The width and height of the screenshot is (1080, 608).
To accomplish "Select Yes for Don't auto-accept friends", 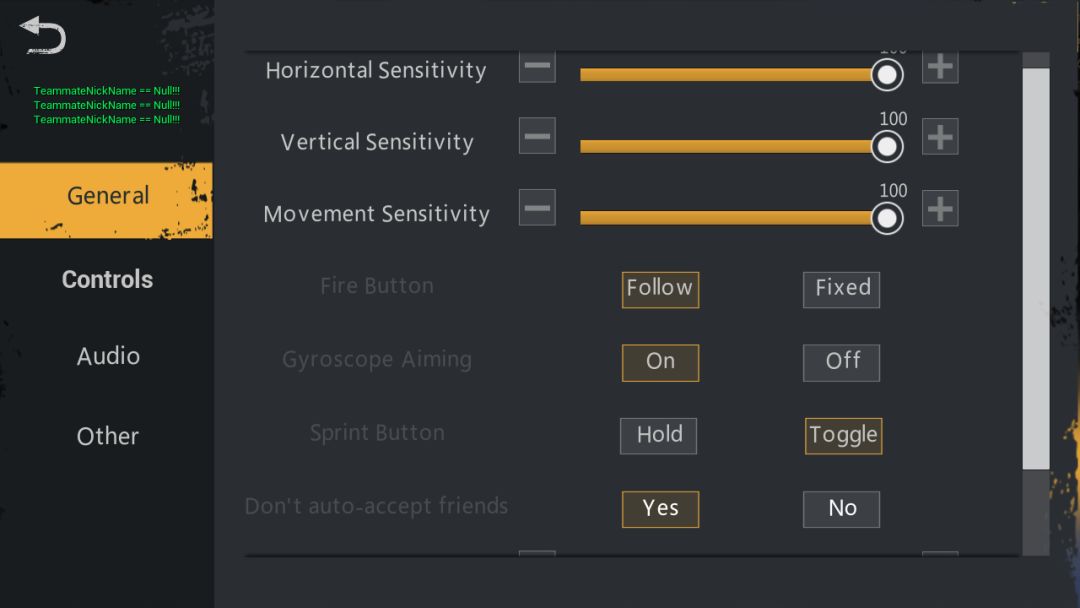I will pyautogui.click(x=660, y=509).
